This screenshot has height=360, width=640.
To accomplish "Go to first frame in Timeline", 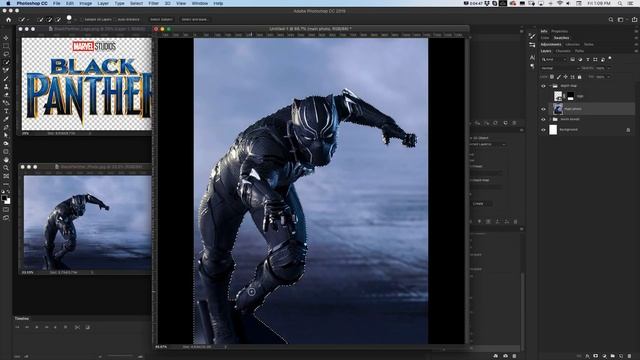I will click(x=17, y=327).
